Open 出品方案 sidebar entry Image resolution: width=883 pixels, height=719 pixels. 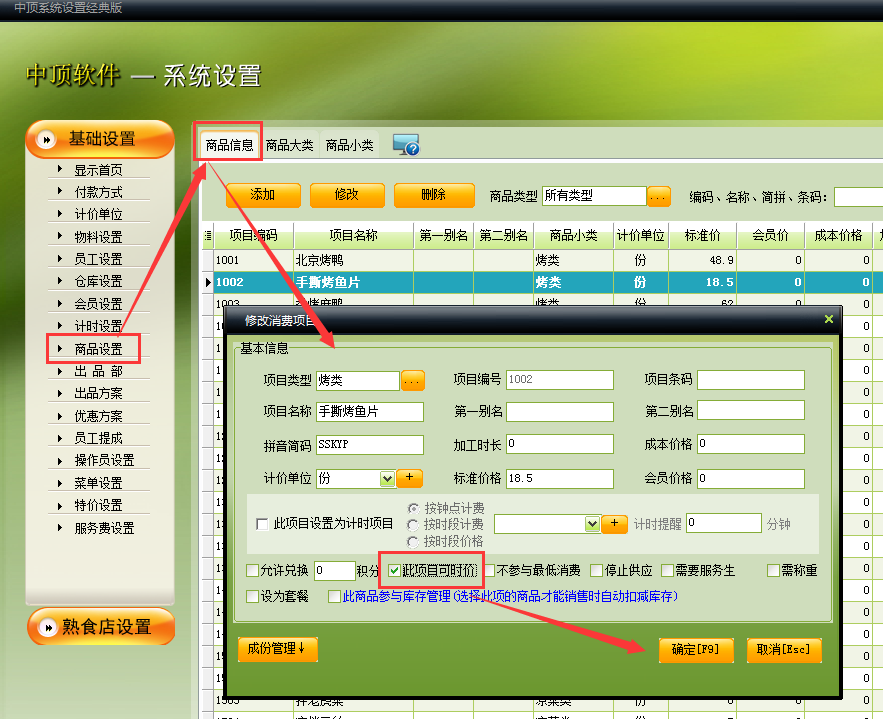click(x=99, y=393)
